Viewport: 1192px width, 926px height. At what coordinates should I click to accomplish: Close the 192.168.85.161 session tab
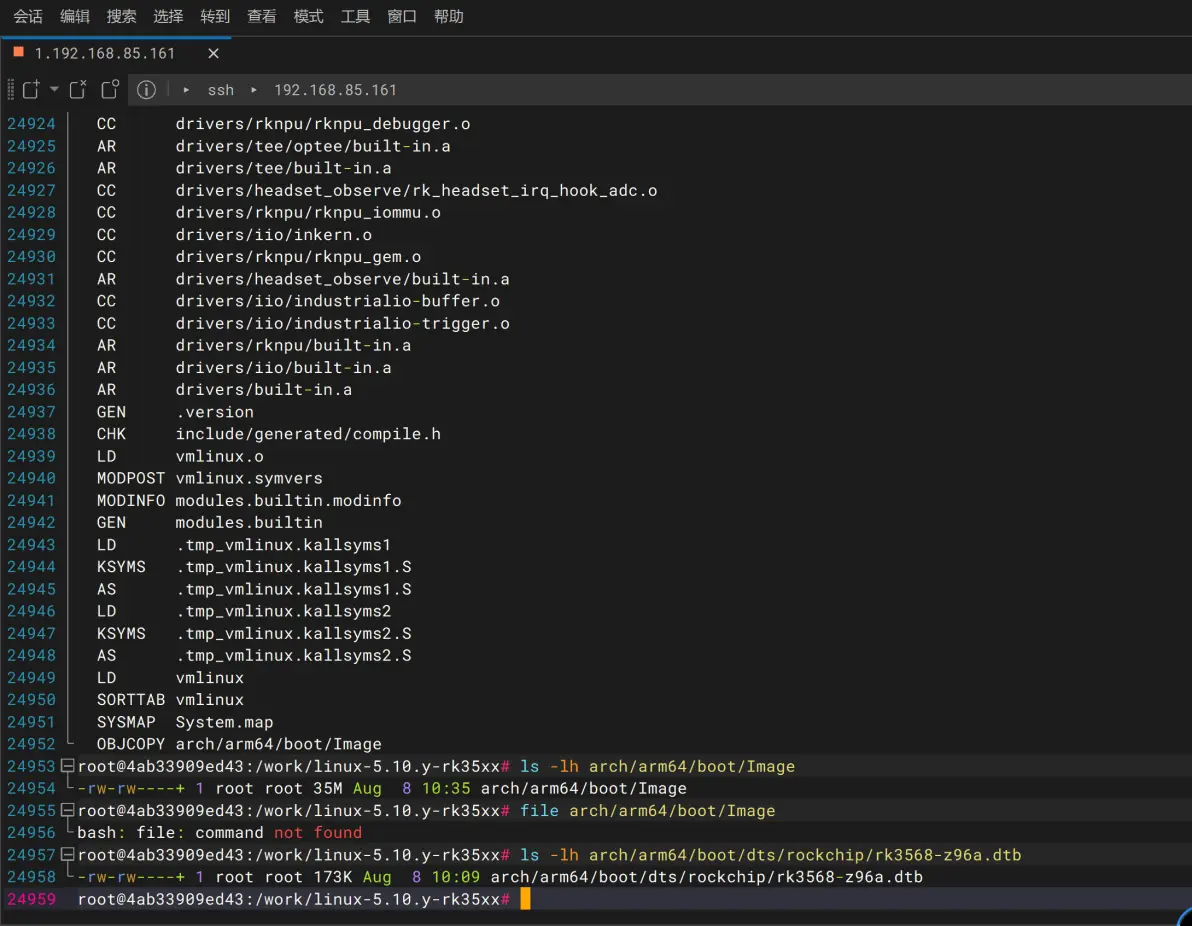tap(214, 53)
